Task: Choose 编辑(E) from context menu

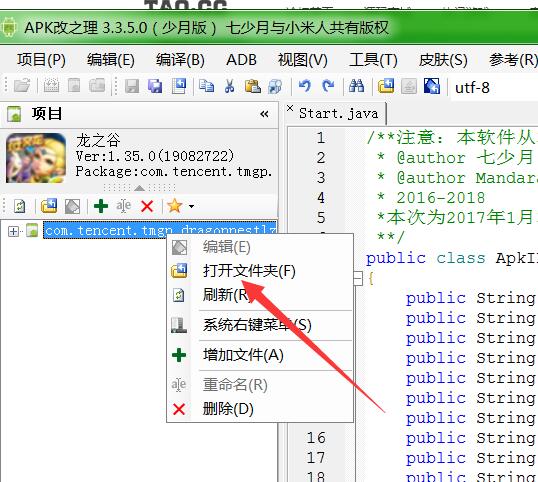Action: point(260,247)
